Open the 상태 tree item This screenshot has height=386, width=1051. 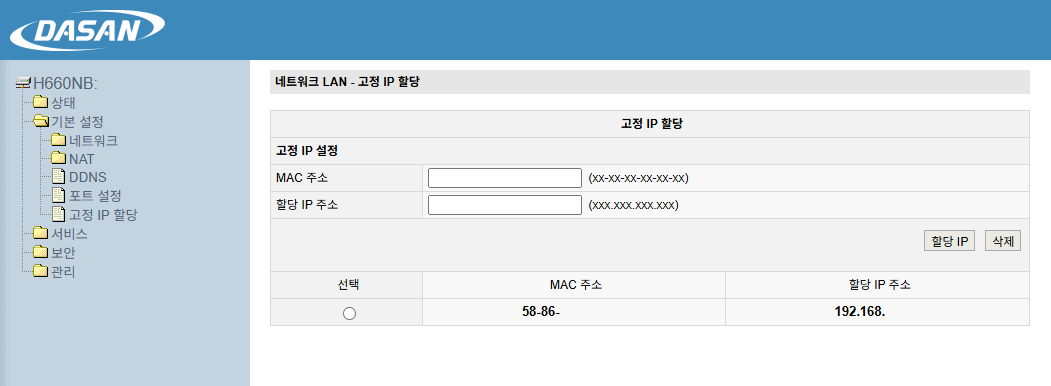(x=64, y=103)
